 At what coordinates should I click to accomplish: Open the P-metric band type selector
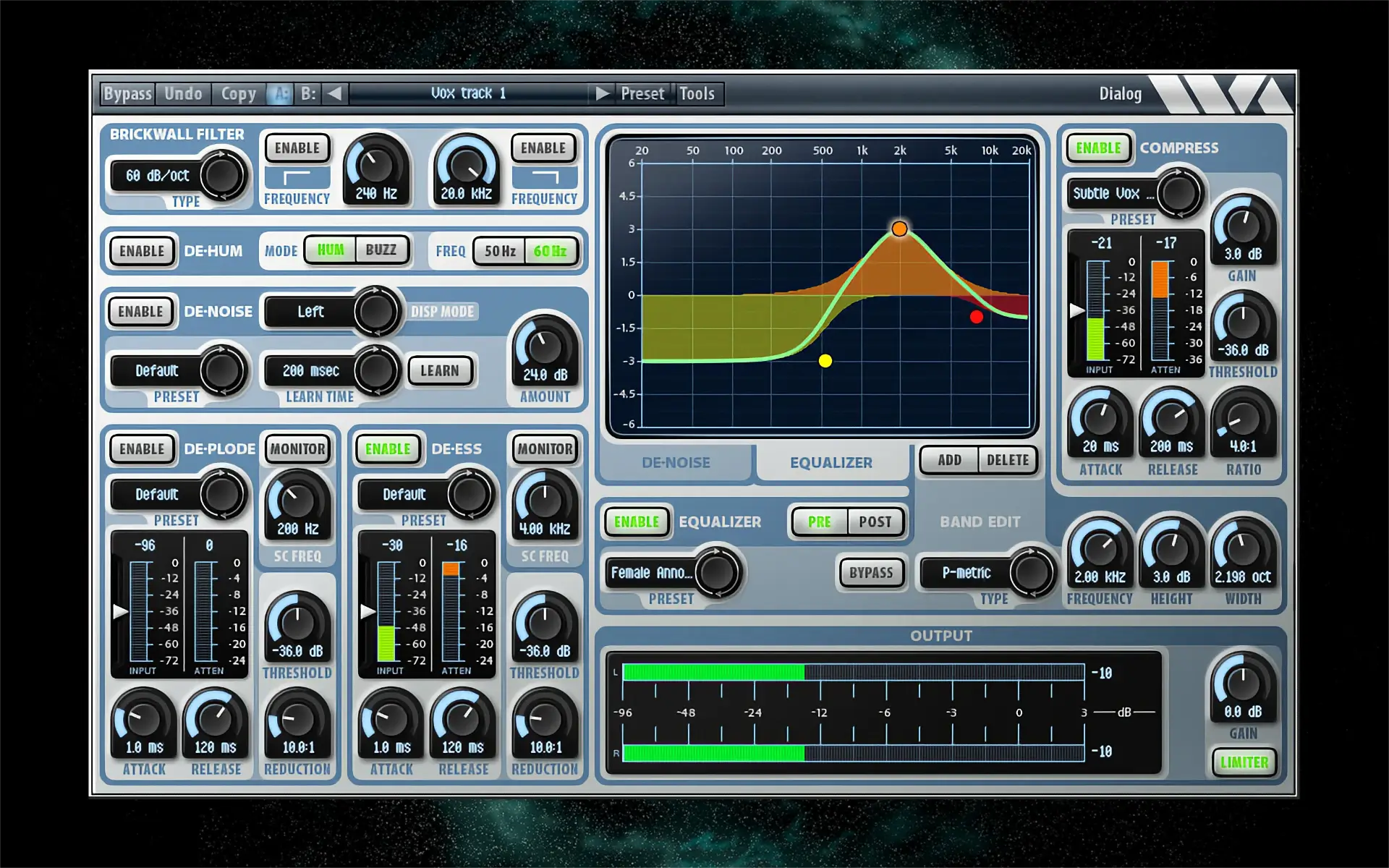coord(966,573)
